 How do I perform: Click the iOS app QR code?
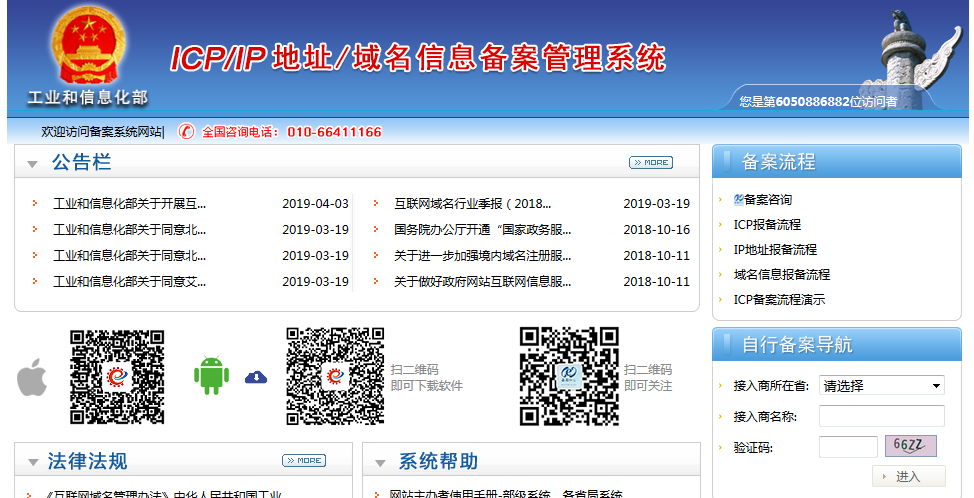click(x=117, y=377)
